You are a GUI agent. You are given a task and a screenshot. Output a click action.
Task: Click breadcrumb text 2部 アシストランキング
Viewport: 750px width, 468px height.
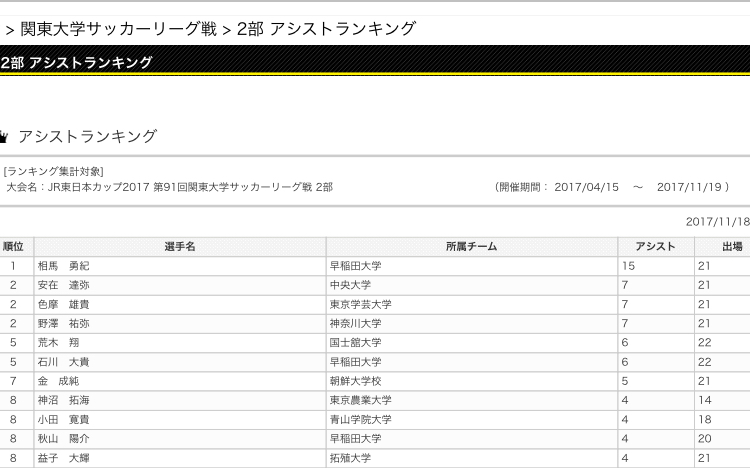pos(326,29)
